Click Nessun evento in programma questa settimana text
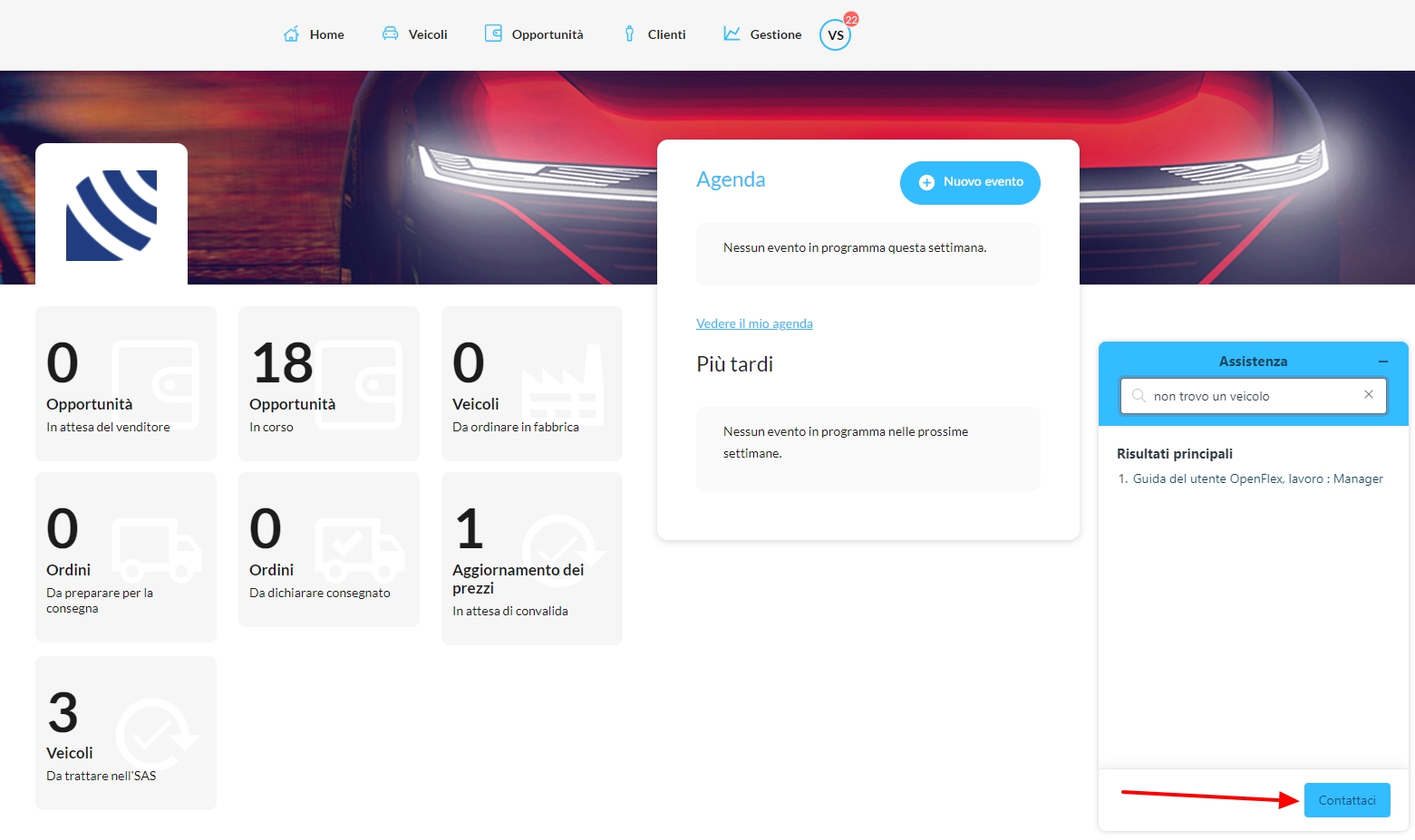The image size is (1415, 840). point(855,247)
